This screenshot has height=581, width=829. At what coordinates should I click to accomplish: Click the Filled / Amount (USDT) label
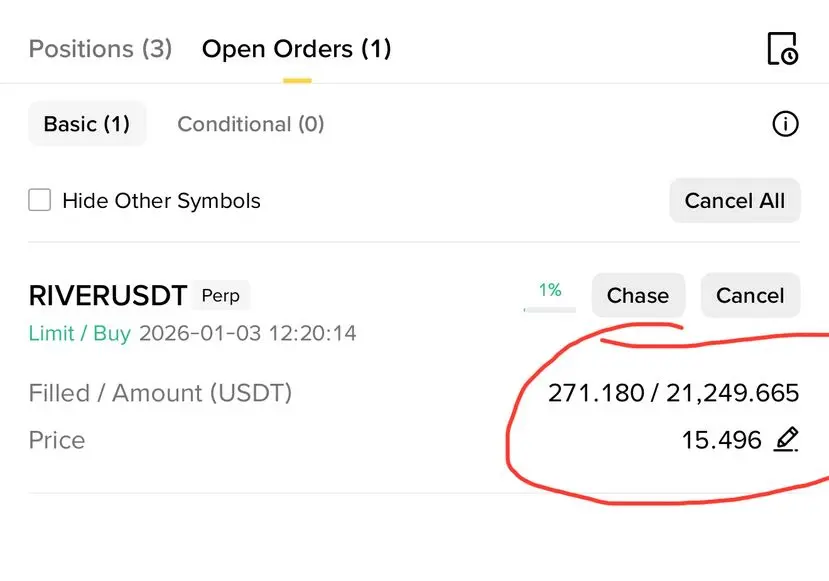point(160,393)
